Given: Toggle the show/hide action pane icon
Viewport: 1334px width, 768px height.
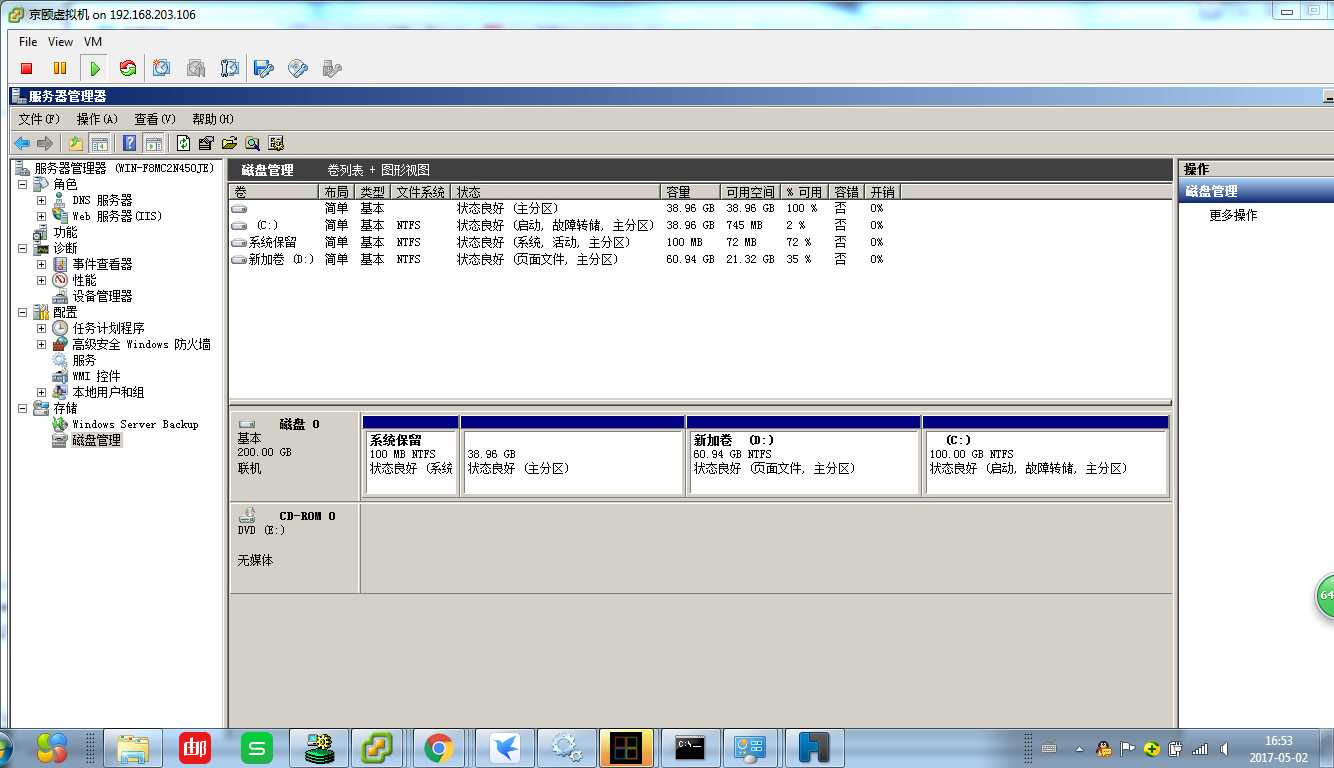Looking at the screenshot, I should coord(153,143).
